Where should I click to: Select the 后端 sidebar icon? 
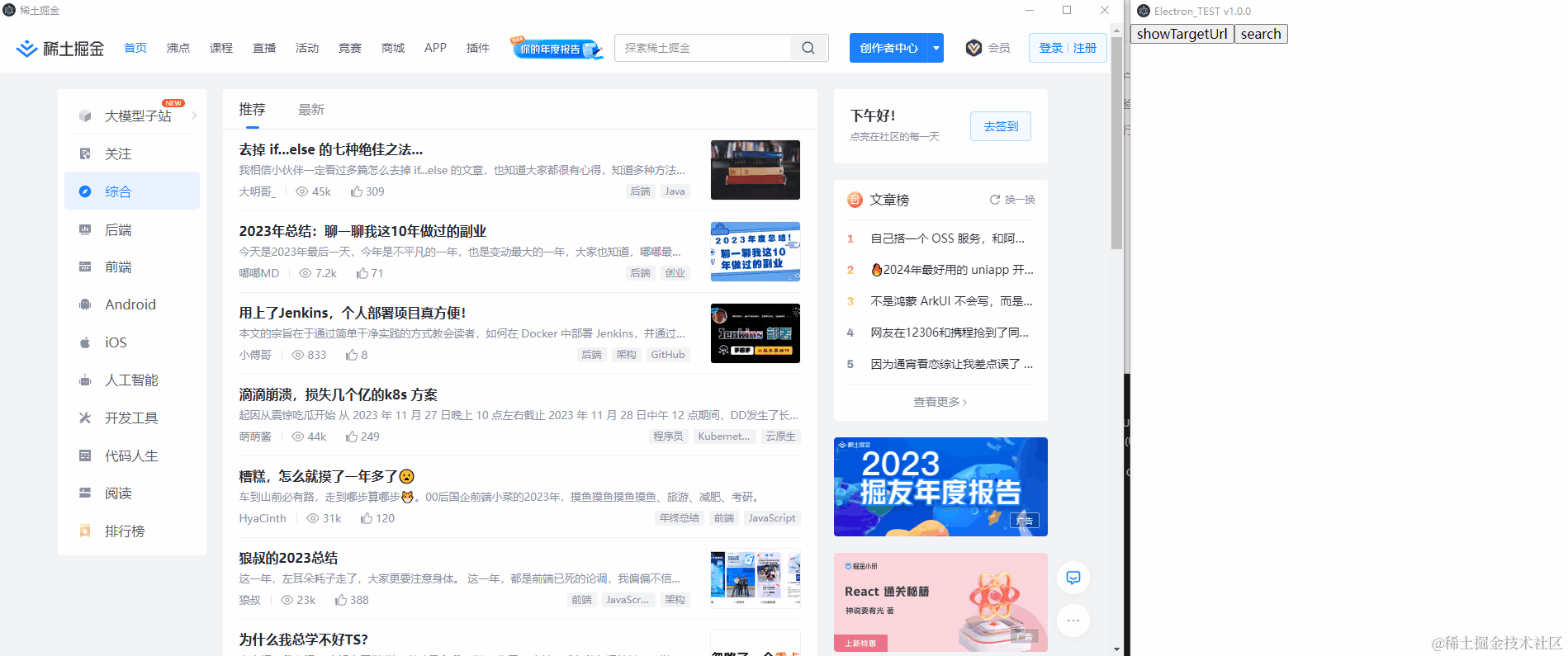[x=85, y=229]
